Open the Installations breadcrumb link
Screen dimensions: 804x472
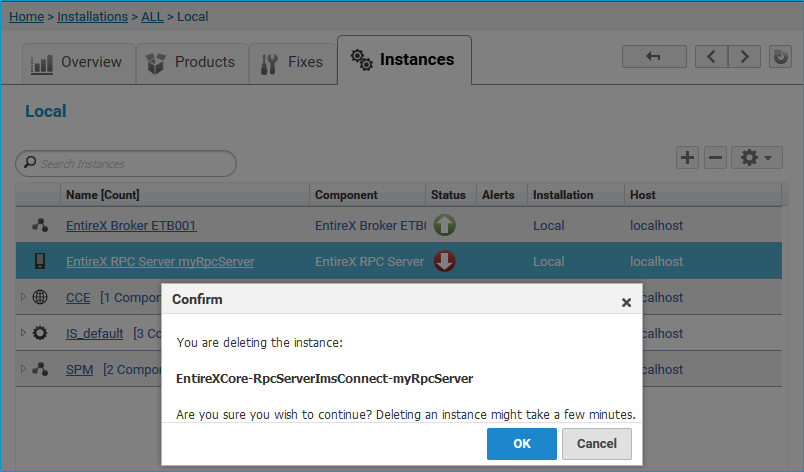point(92,16)
